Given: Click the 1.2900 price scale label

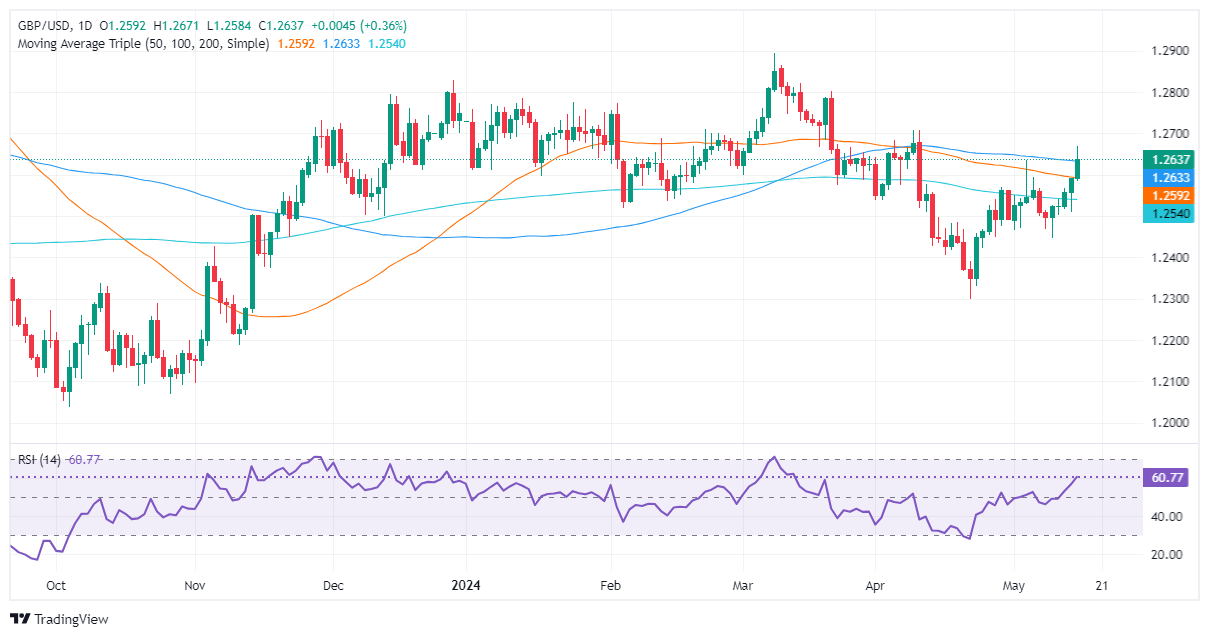Looking at the screenshot, I should tap(1172, 51).
